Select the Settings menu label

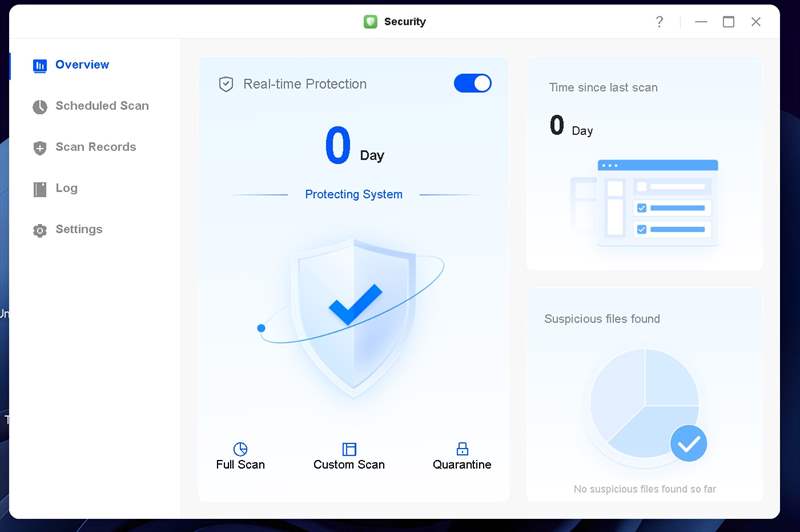click(79, 229)
